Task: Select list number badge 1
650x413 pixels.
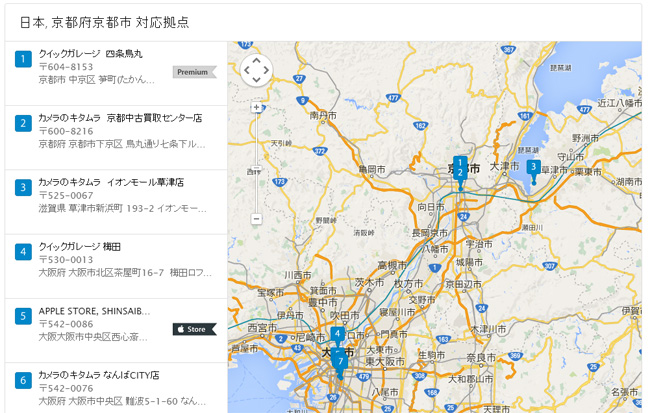Action: [x=23, y=59]
